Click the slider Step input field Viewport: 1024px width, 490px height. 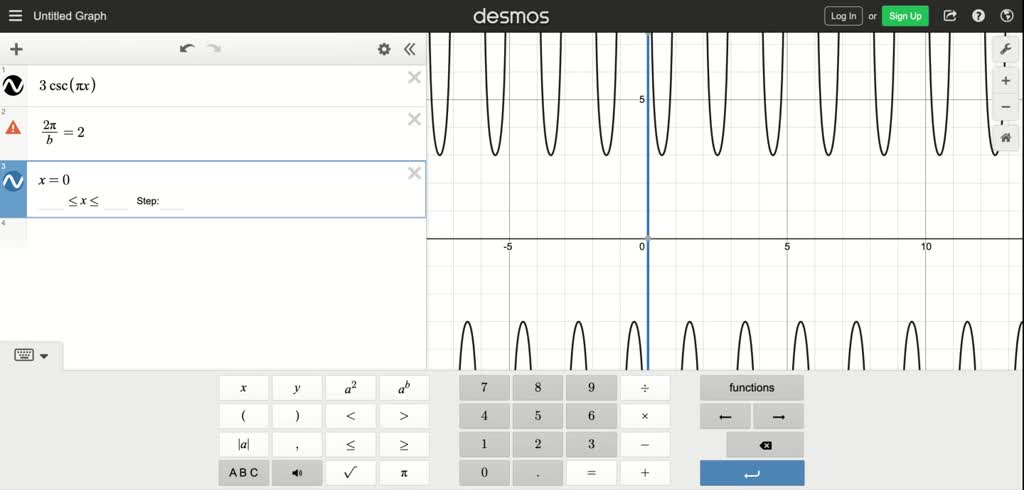[x=173, y=202]
